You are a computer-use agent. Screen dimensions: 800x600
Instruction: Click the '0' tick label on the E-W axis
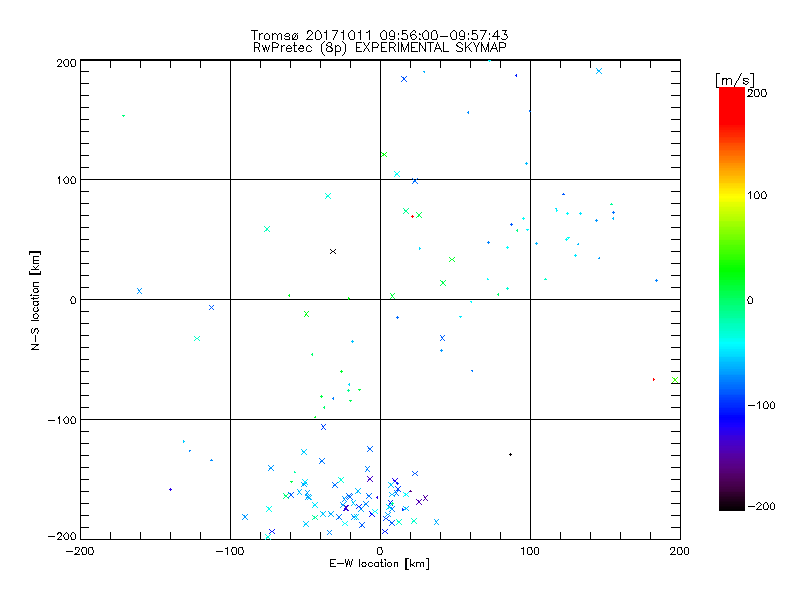380,552
